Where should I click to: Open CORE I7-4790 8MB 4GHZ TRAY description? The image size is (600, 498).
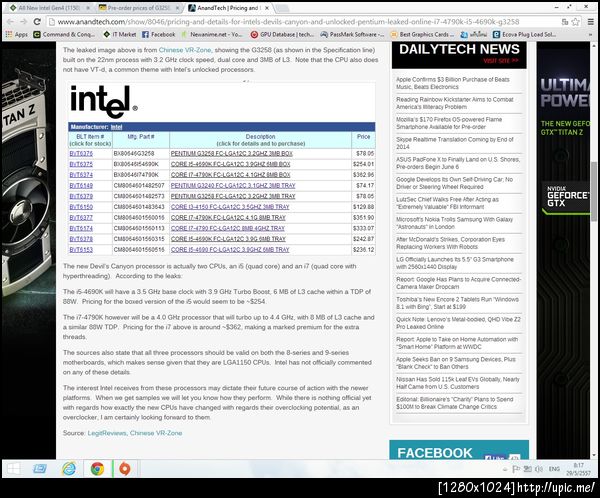point(228,229)
